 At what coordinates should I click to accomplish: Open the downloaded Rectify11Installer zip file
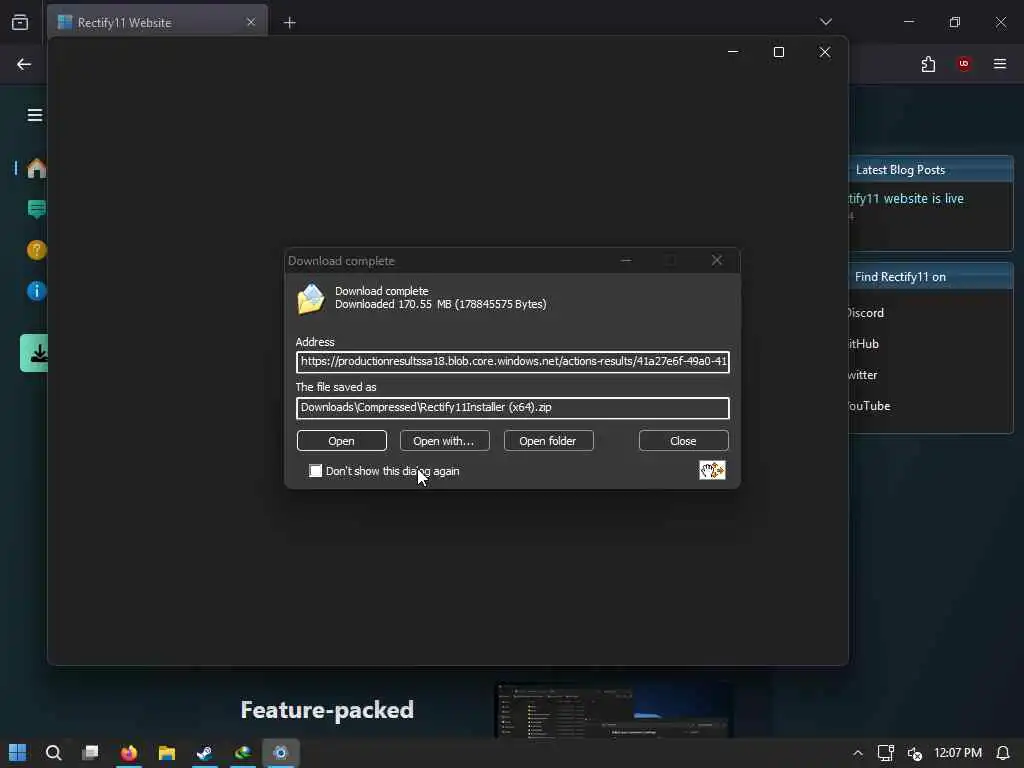342,441
